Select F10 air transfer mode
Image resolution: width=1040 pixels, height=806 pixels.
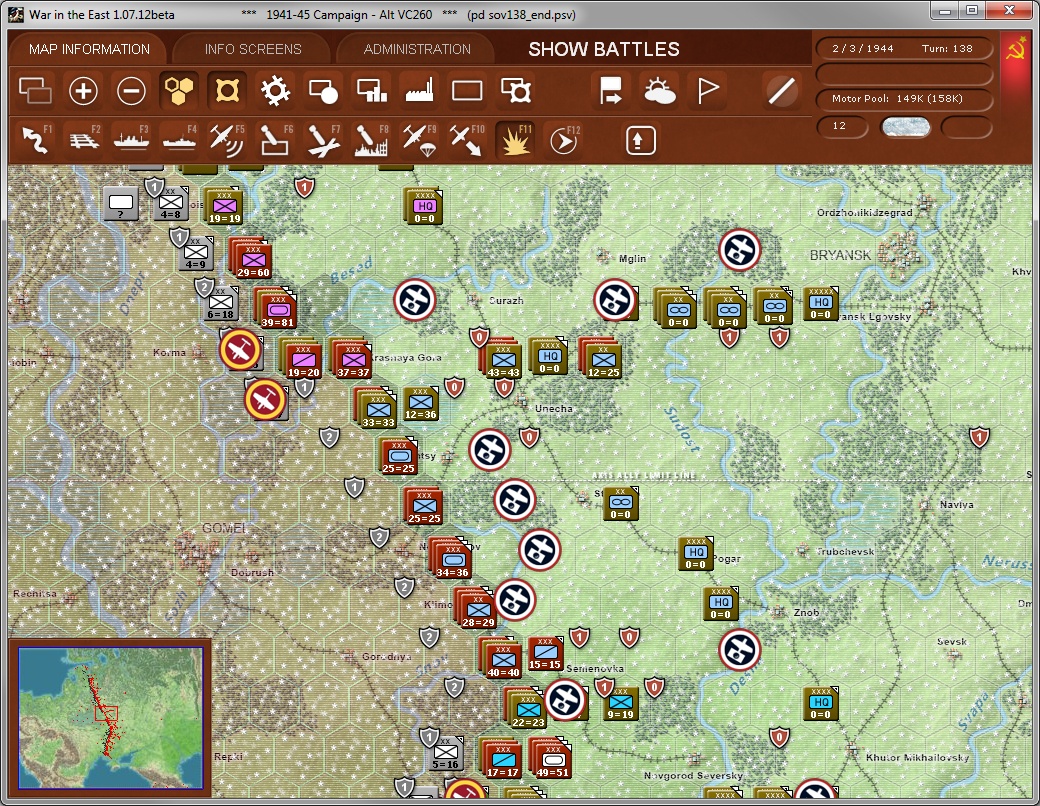(x=467, y=140)
